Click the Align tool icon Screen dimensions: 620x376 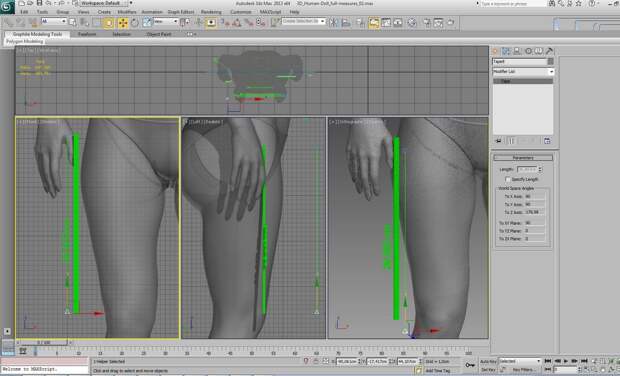(346, 23)
